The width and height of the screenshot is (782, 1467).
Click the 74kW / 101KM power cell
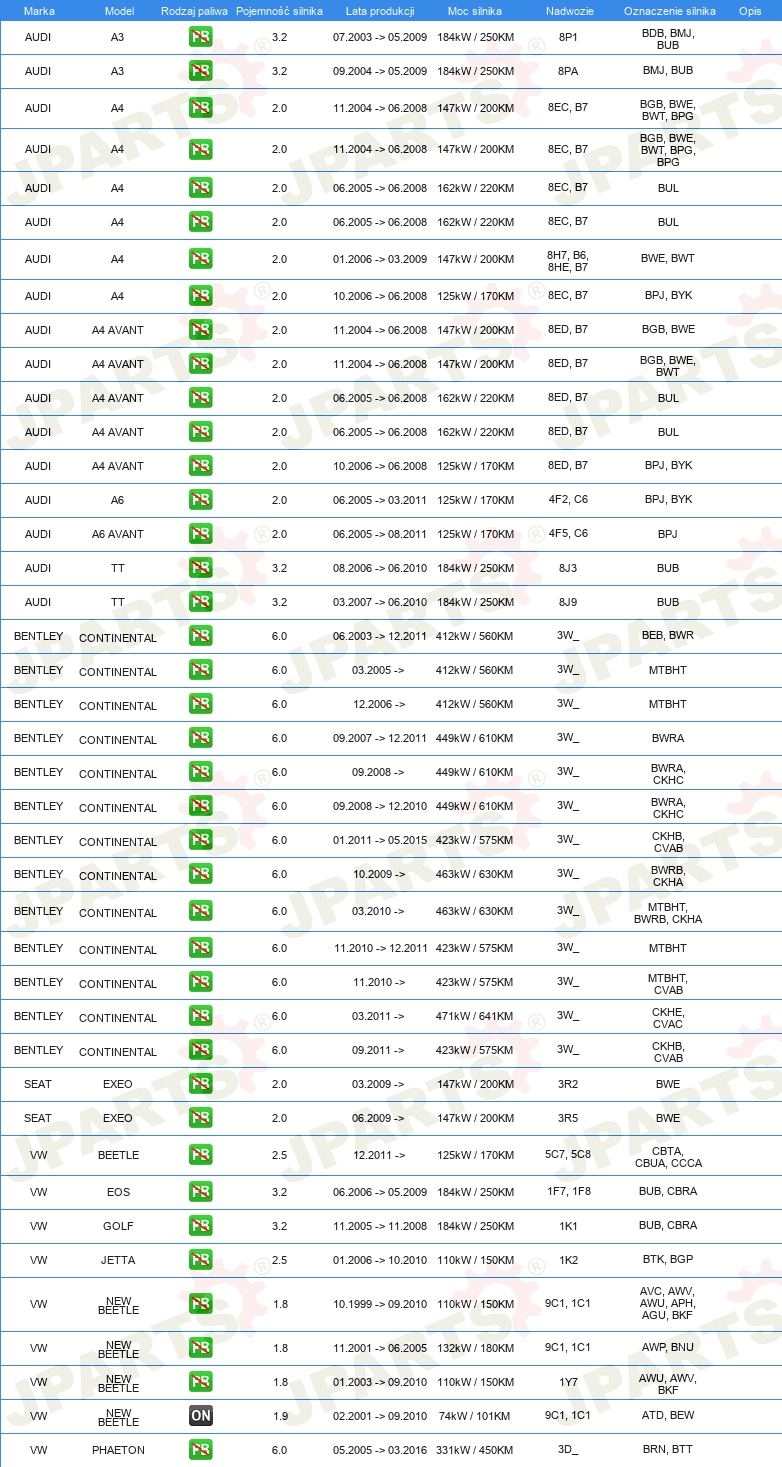tap(475, 1416)
